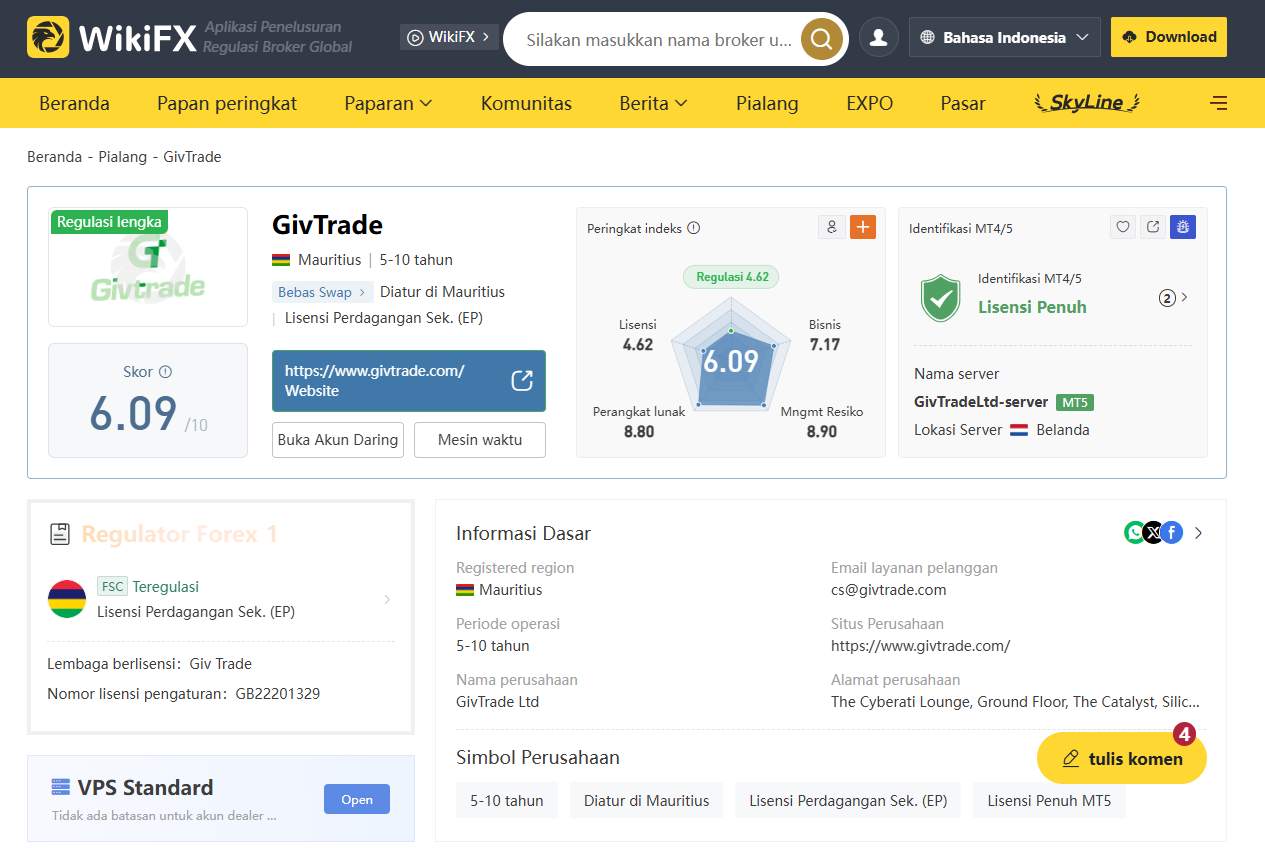Click the blue security alert icon
This screenshot has width=1265, height=859.
1183,227
